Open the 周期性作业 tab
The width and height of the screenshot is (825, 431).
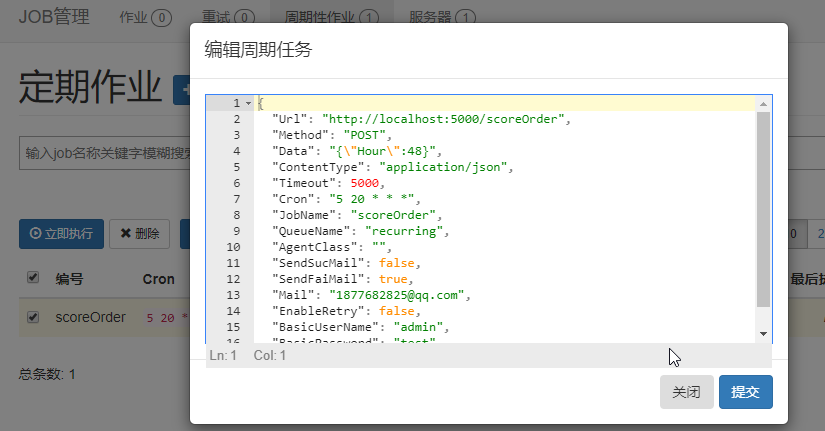point(331,17)
